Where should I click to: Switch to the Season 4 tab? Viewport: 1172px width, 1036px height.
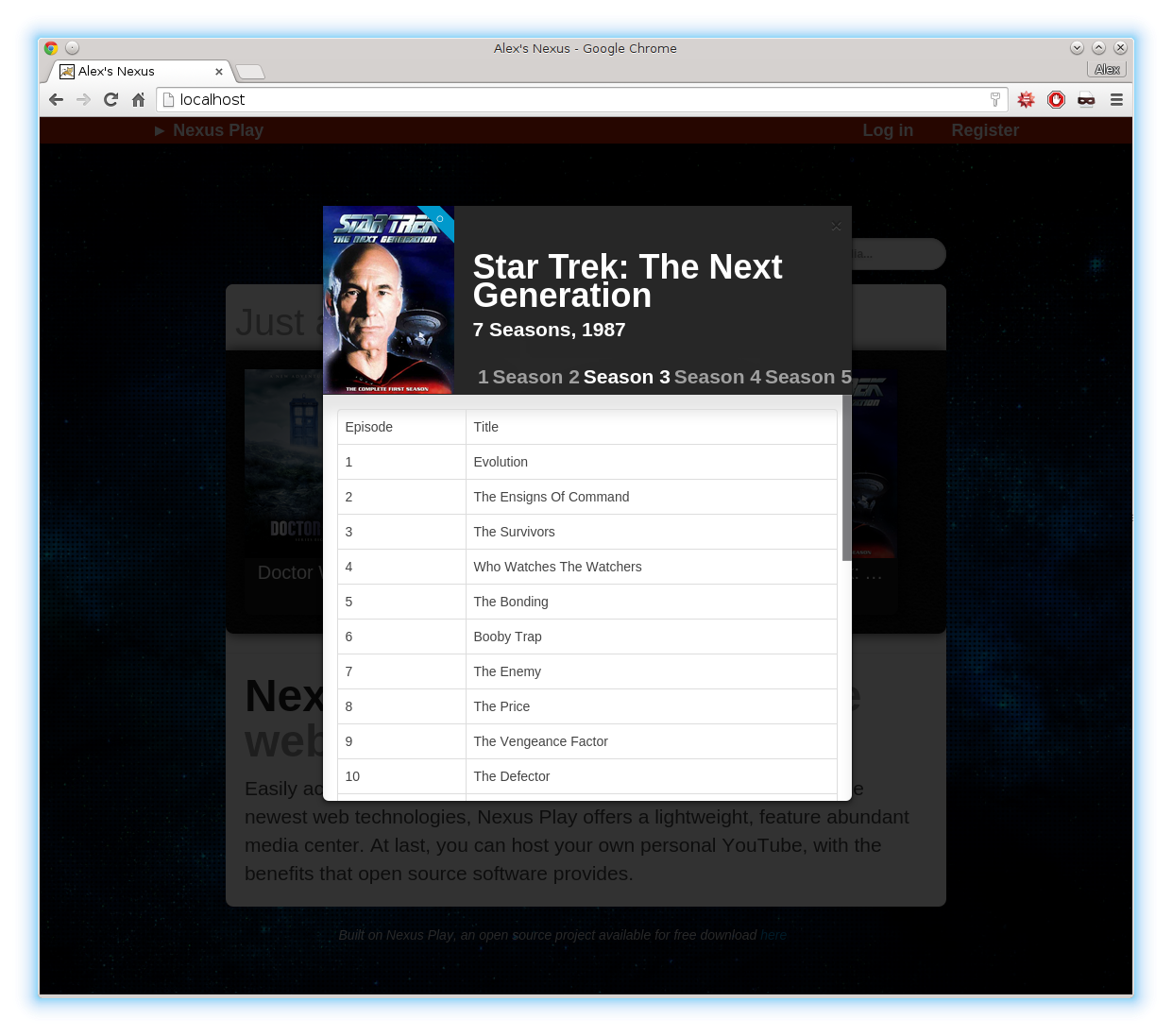pyautogui.click(x=717, y=377)
